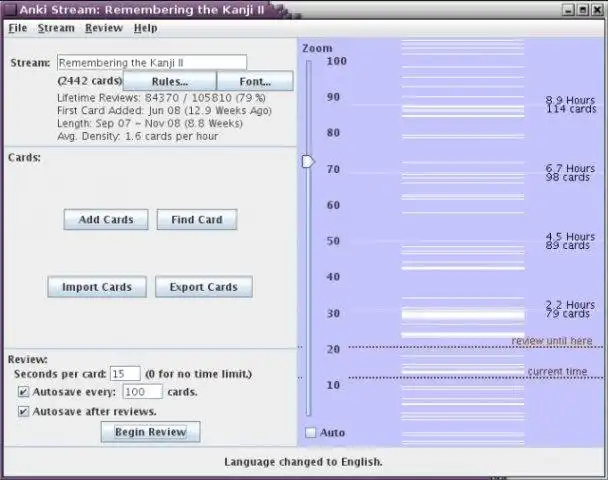Click the Autosave every cards count field
Viewport: 608px width, 480px height.
(x=142, y=392)
